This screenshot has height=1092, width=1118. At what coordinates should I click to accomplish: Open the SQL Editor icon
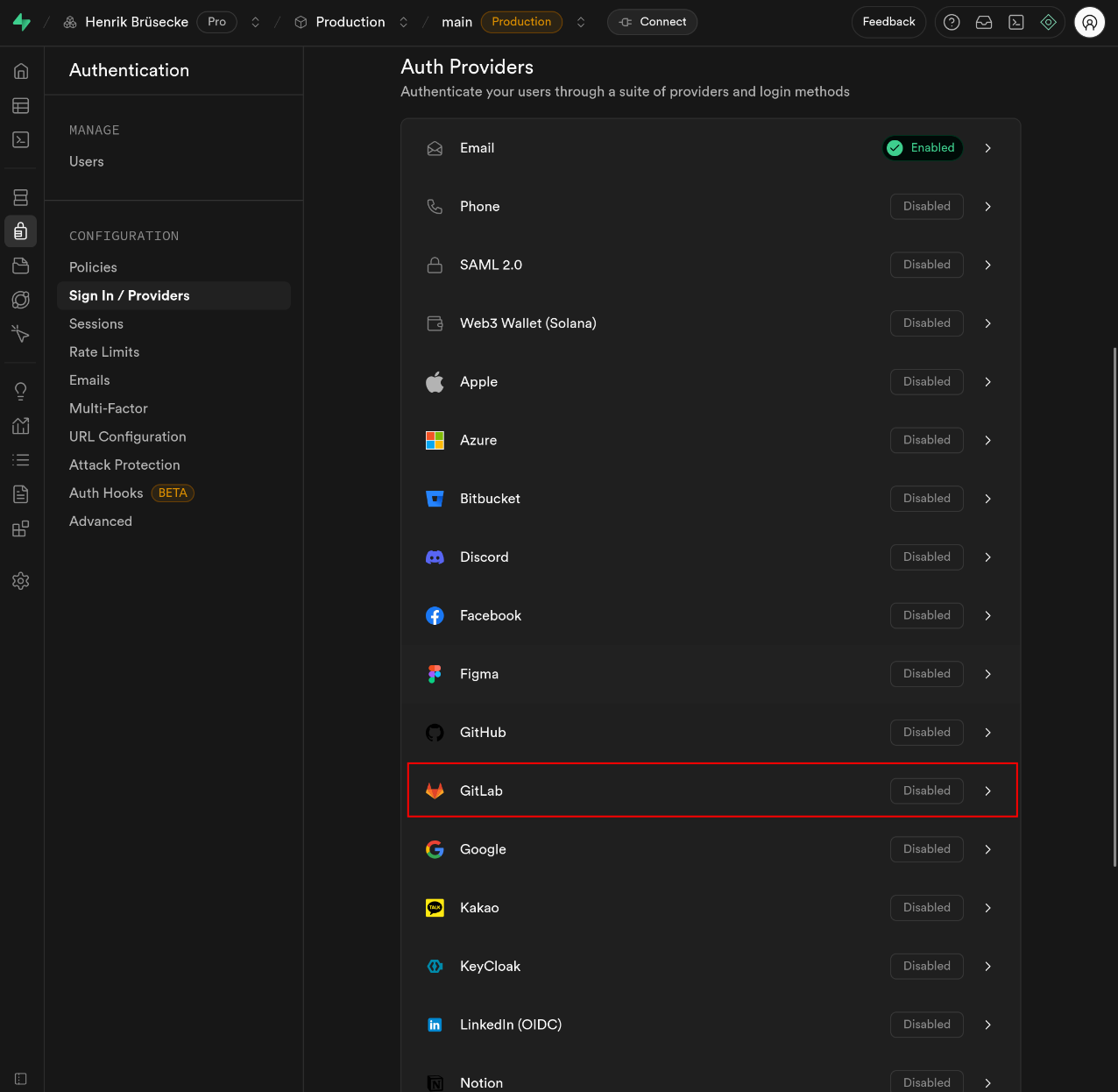pyautogui.click(x=21, y=139)
